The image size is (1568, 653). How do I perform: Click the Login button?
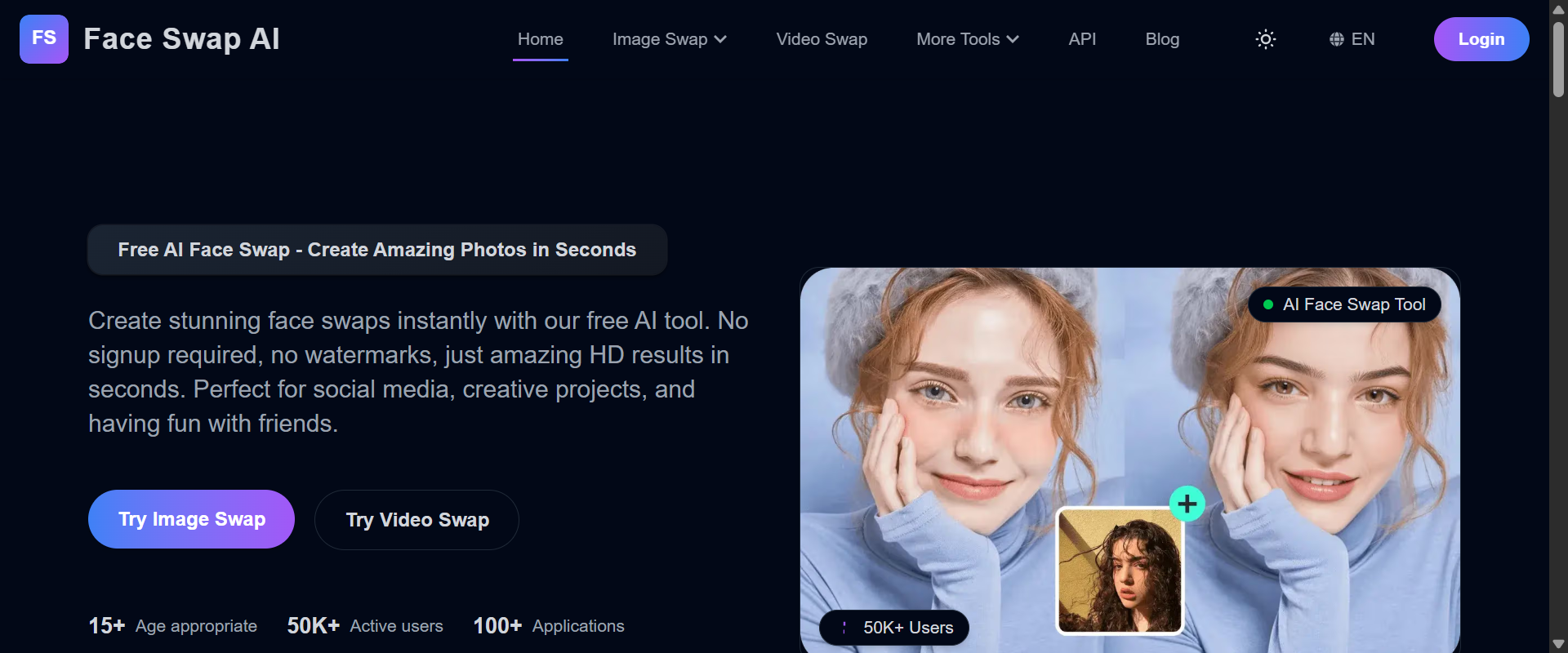click(1481, 39)
